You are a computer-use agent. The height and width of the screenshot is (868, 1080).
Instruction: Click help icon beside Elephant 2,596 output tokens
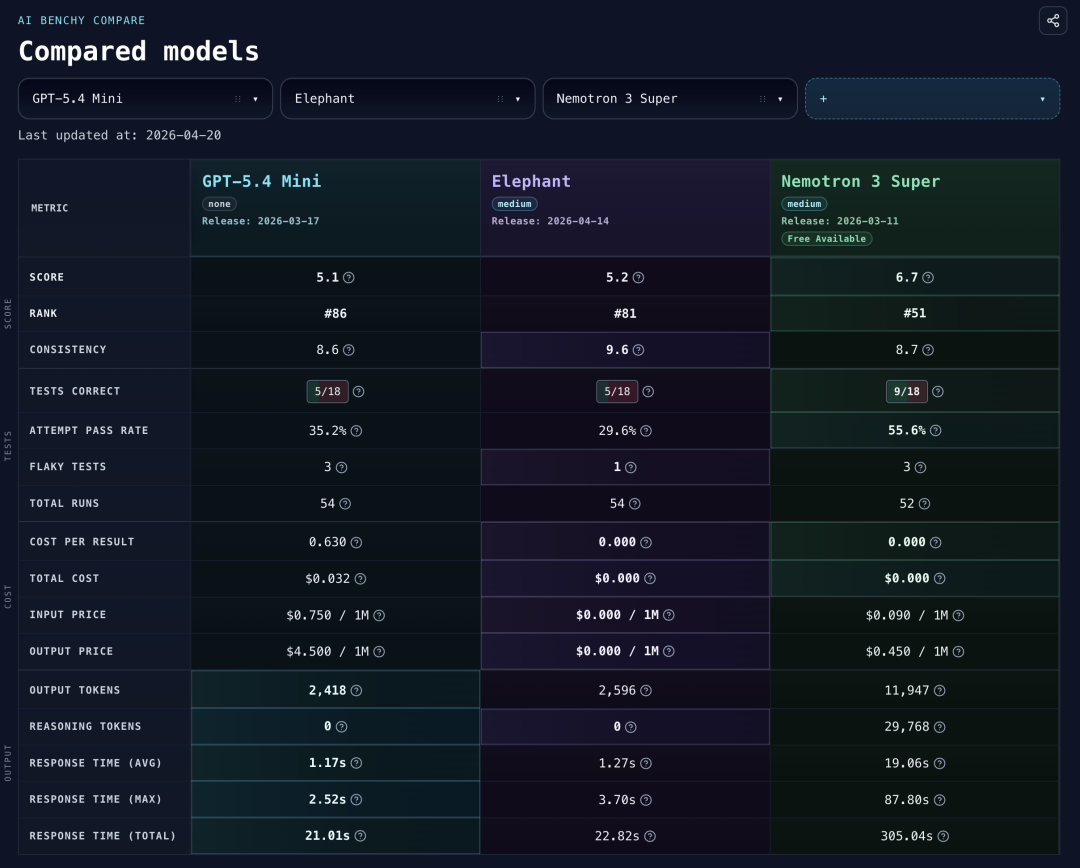click(x=646, y=690)
